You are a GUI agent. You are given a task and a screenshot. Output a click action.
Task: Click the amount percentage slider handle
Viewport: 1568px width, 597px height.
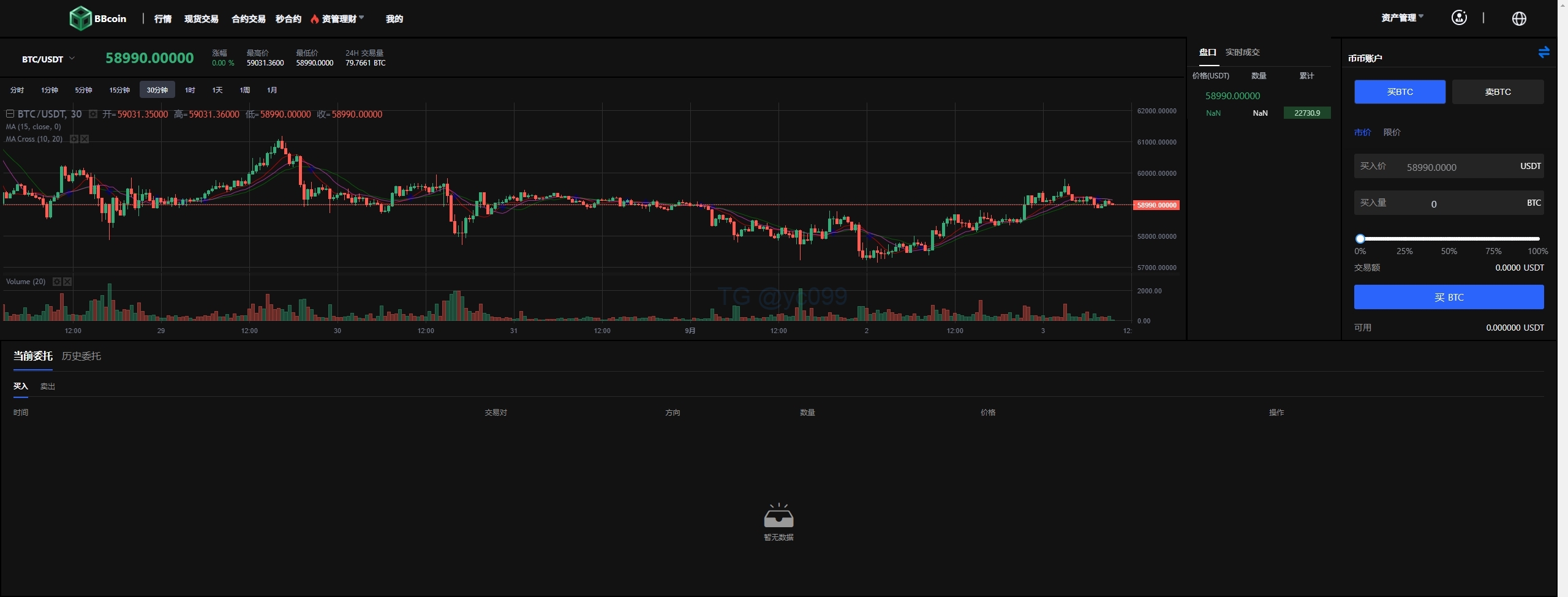(x=1360, y=239)
